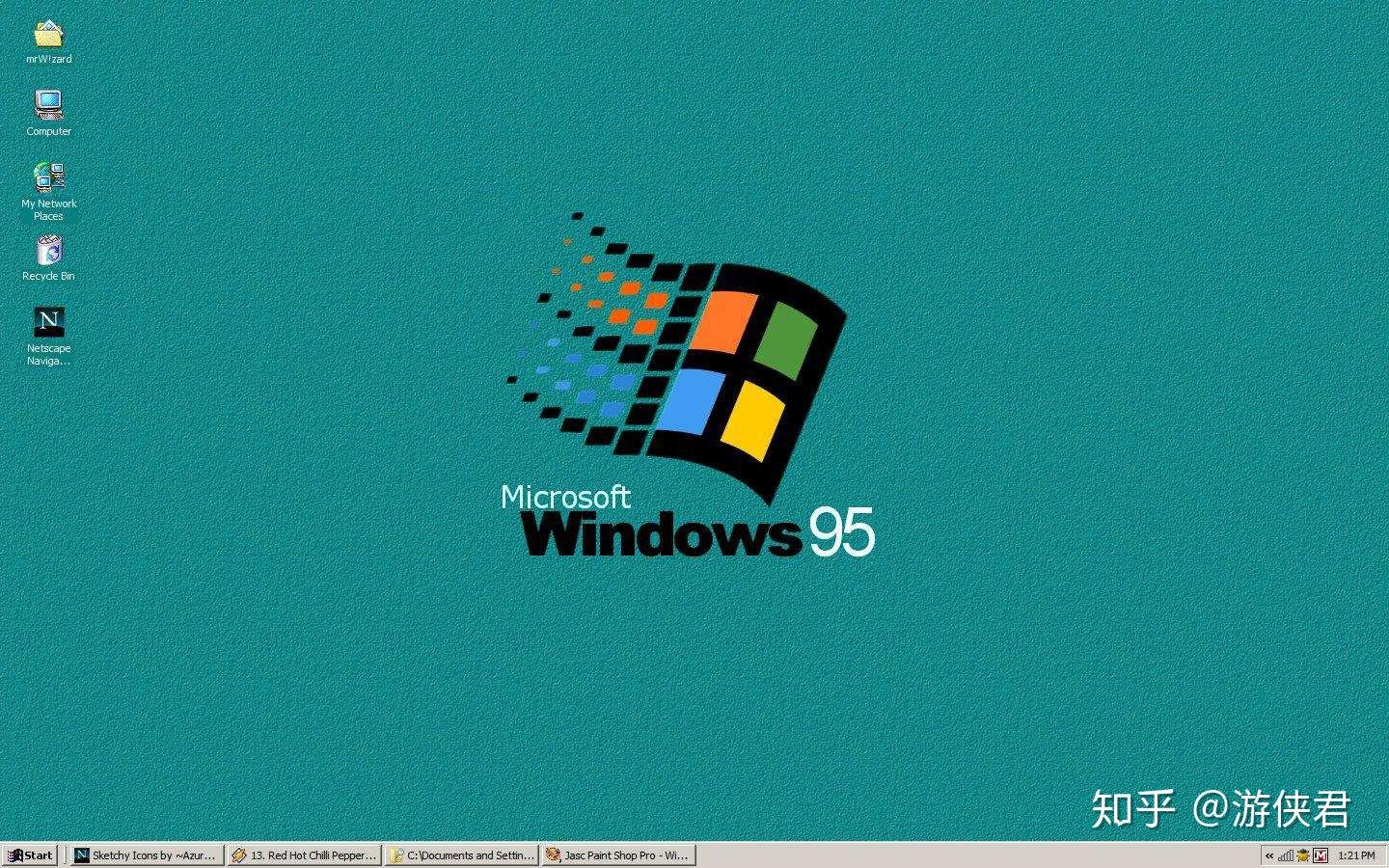This screenshot has width=1389, height=868.
Task: Click the yellow sun icon in the system tray
Action: pos(1304,855)
